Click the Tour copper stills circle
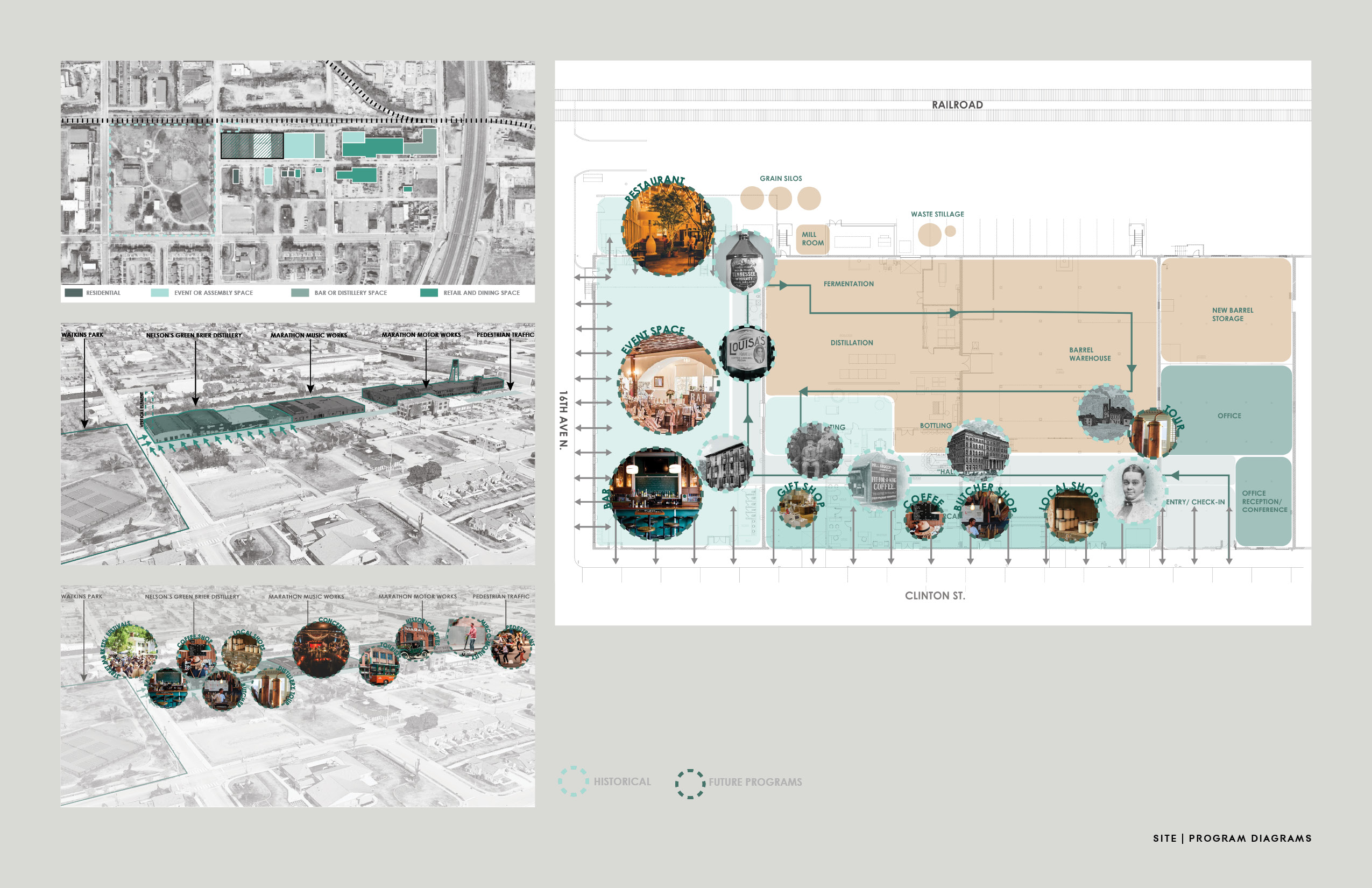This screenshot has width=1372, height=888. point(1152,434)
